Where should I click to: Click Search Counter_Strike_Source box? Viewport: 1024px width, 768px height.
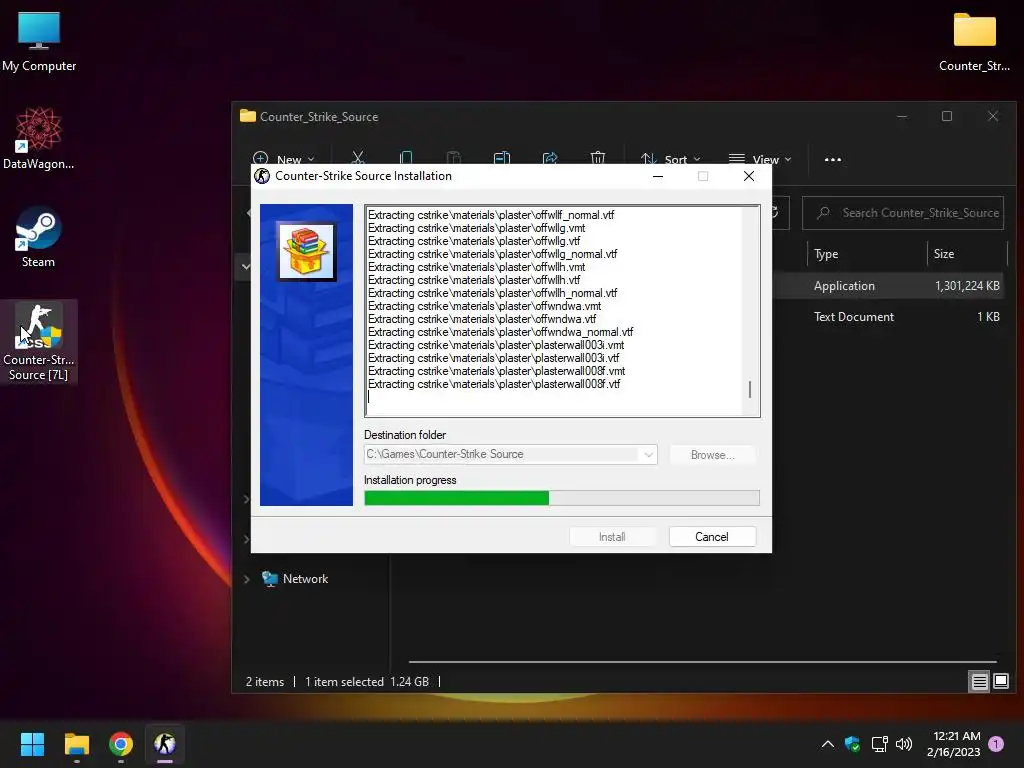click(903, 213)
